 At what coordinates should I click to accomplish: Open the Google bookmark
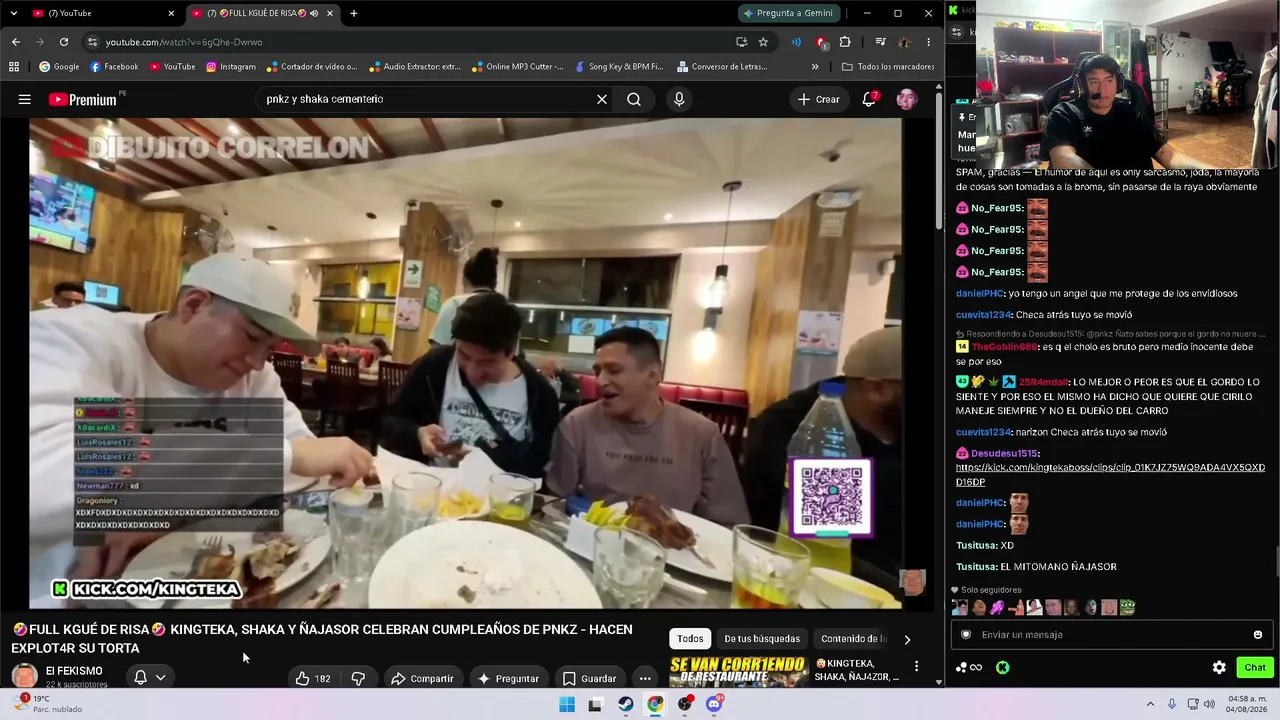[x=59, y=67]
